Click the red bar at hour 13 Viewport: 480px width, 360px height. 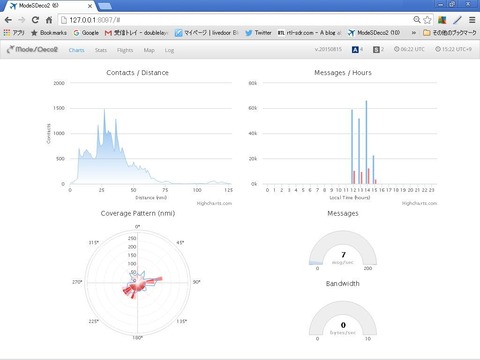361,178
